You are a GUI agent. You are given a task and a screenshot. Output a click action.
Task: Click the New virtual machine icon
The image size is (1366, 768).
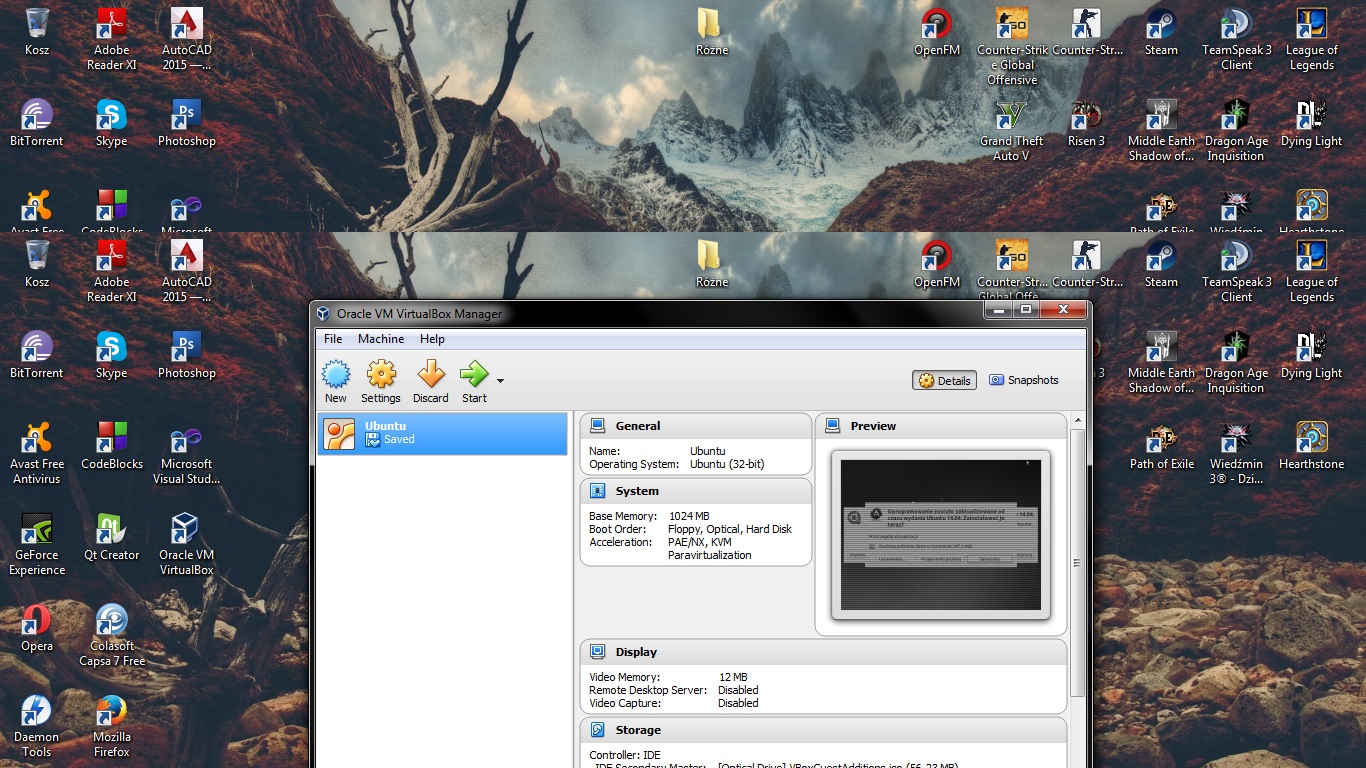click(336, 375)
